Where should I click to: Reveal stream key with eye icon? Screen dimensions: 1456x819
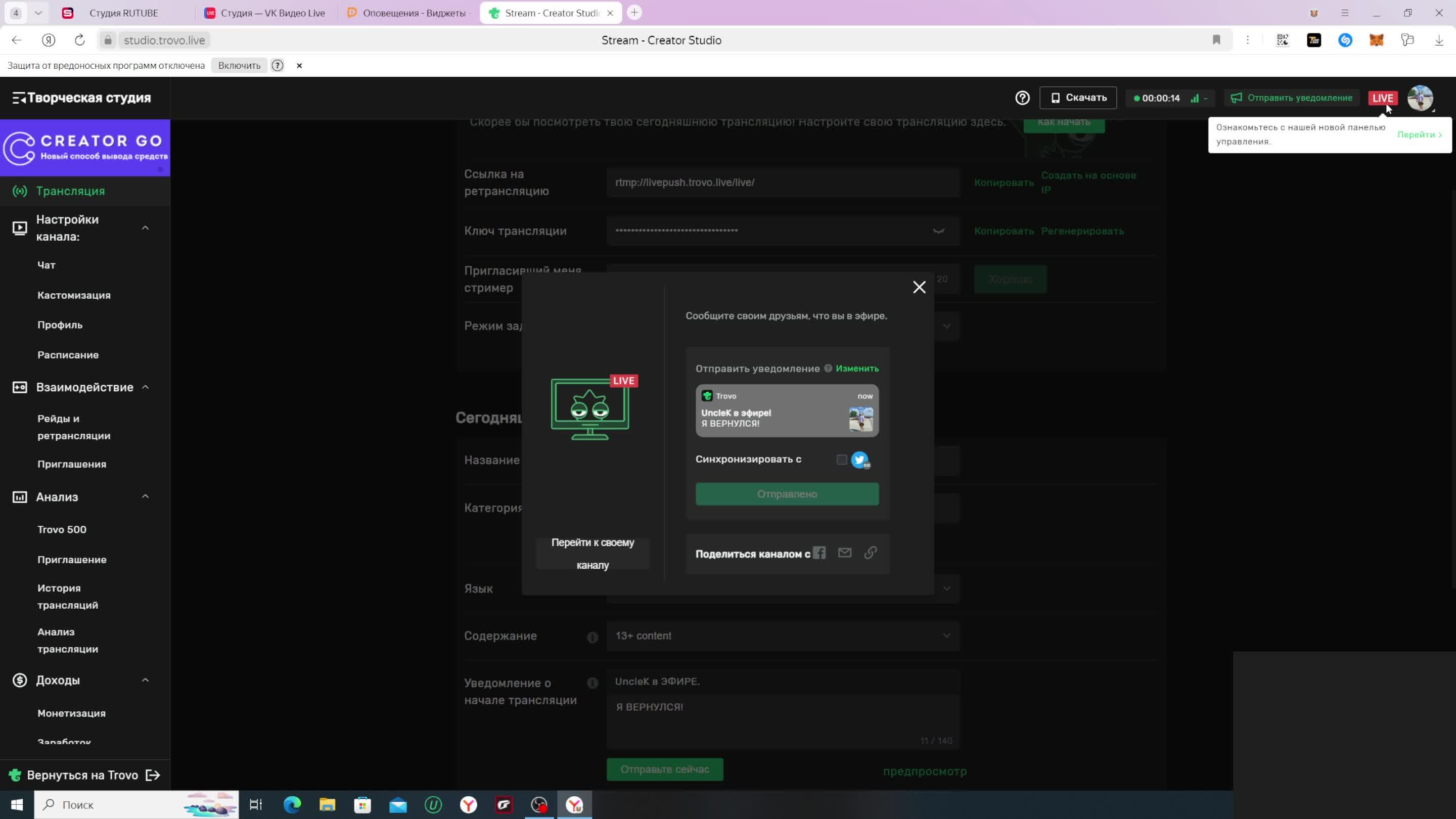pos(938,231)
